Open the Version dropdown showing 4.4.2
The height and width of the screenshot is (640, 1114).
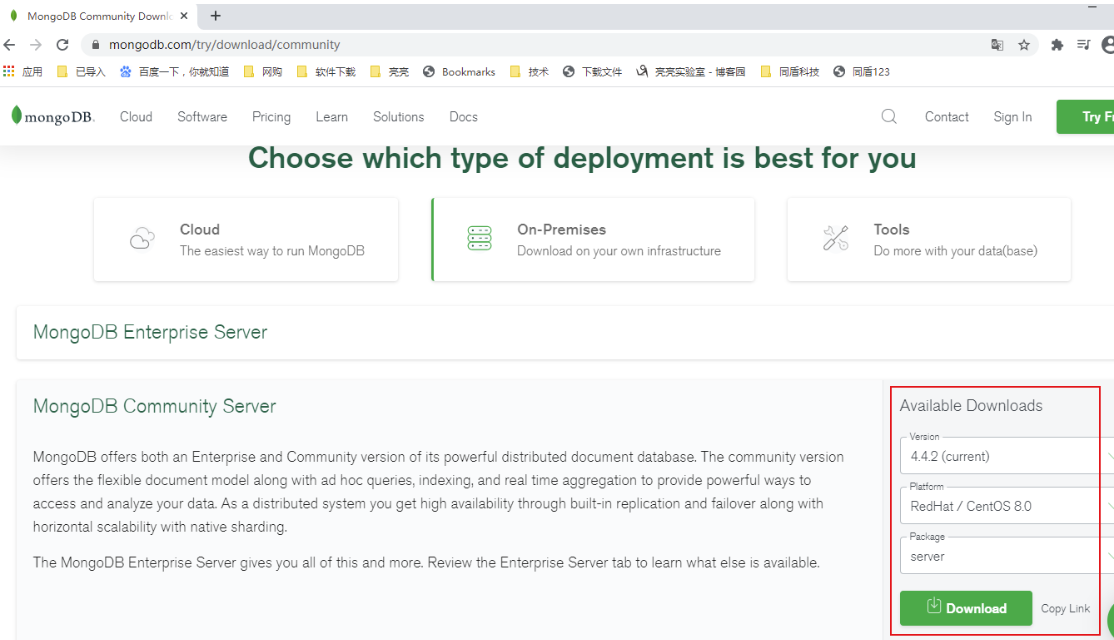(1007, 456)
